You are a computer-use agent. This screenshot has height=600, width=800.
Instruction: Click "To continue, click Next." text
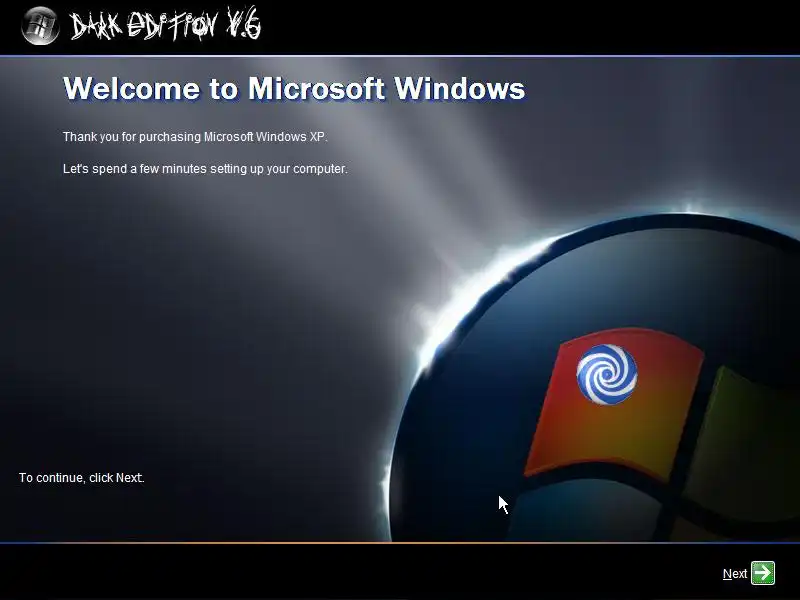click(x=82, y=478)
